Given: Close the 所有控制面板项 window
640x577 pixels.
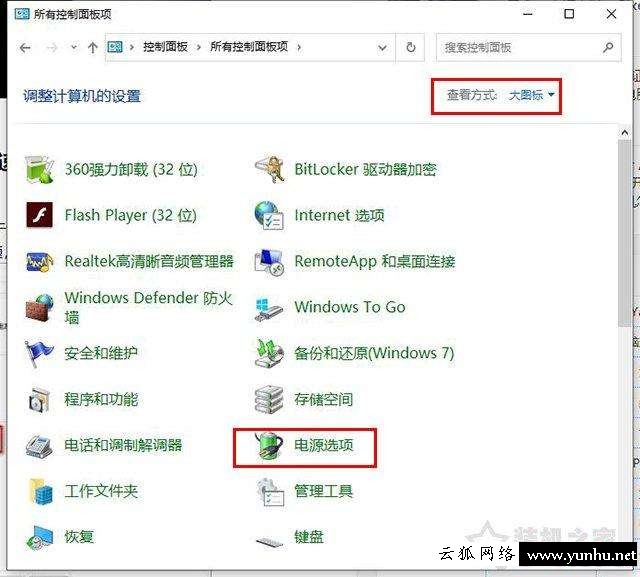Looking at the screenshot, I should (611, 14).
